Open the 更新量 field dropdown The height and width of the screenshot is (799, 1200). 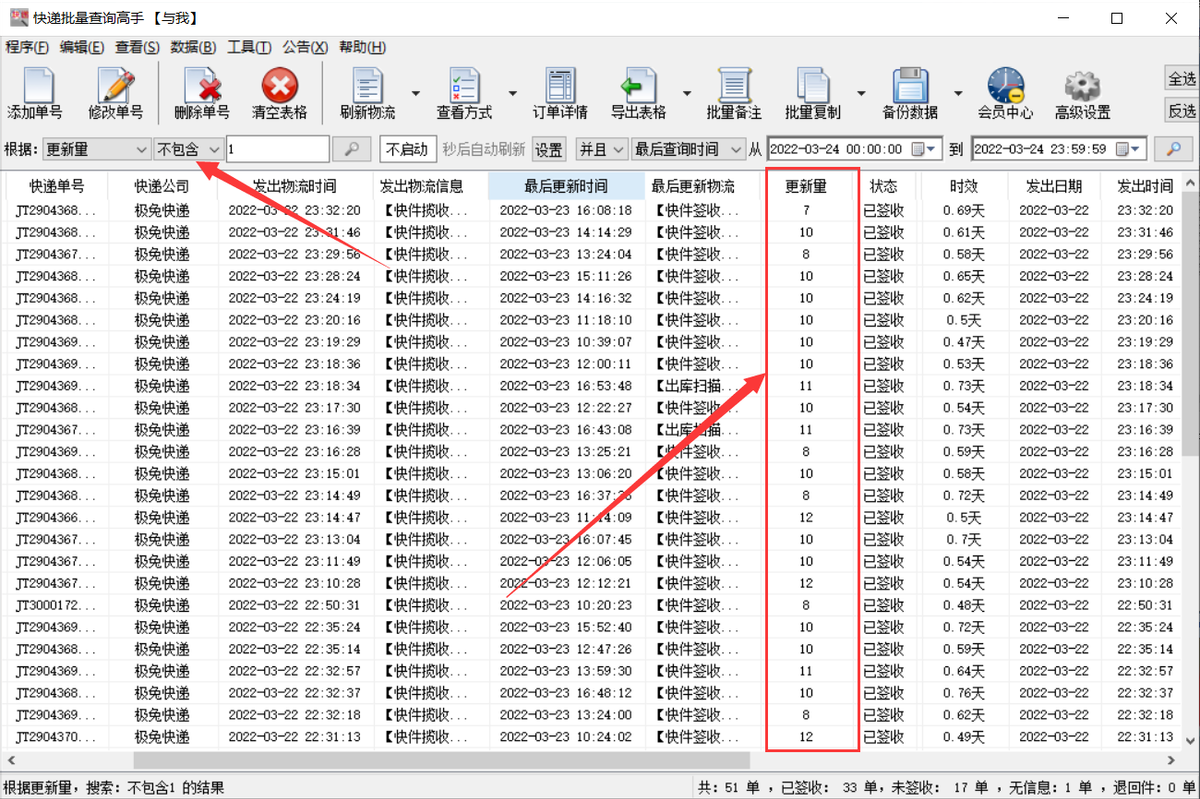[x=96, y=149]
